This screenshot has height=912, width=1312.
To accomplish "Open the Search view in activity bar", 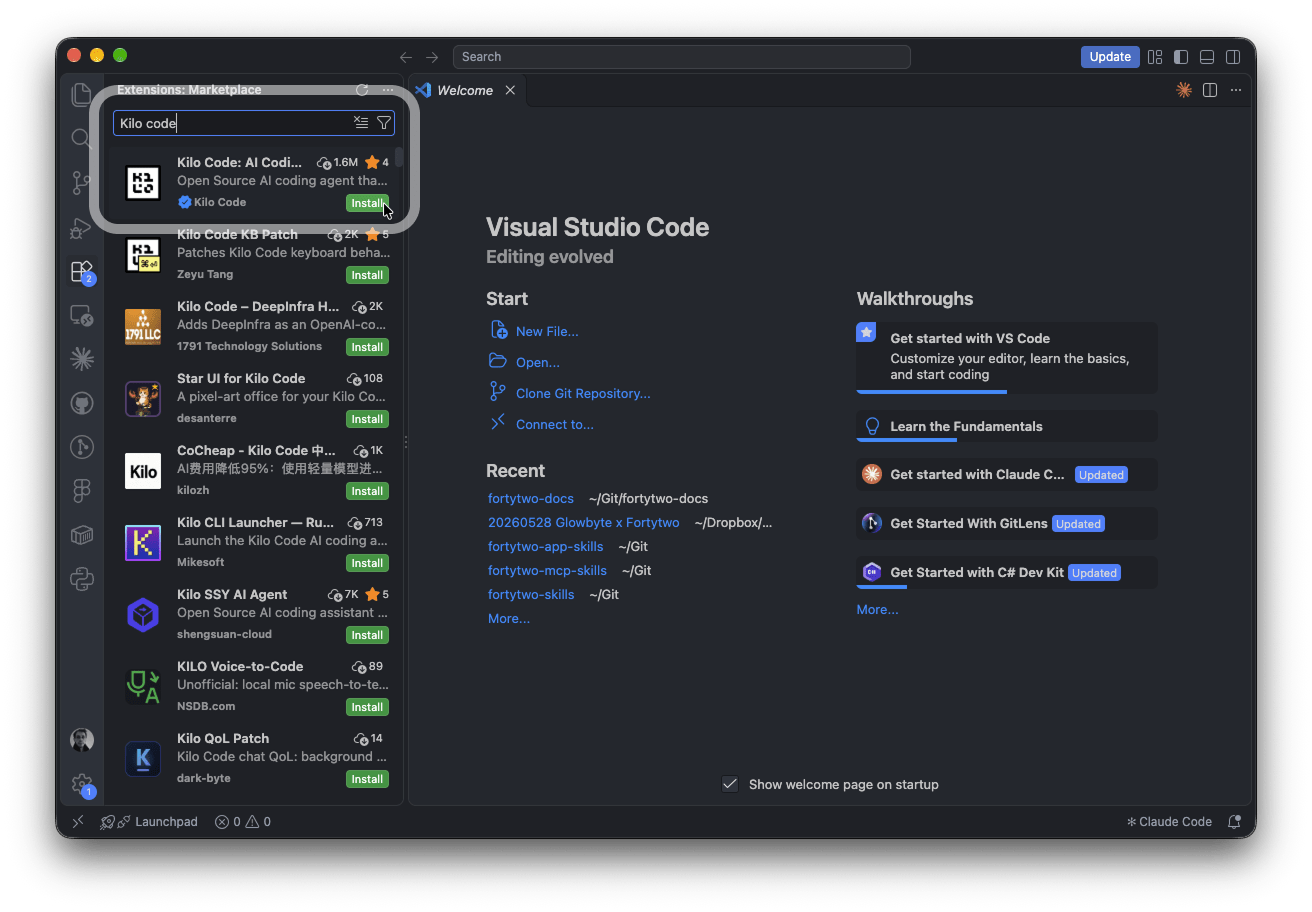I will click(82, 138).
